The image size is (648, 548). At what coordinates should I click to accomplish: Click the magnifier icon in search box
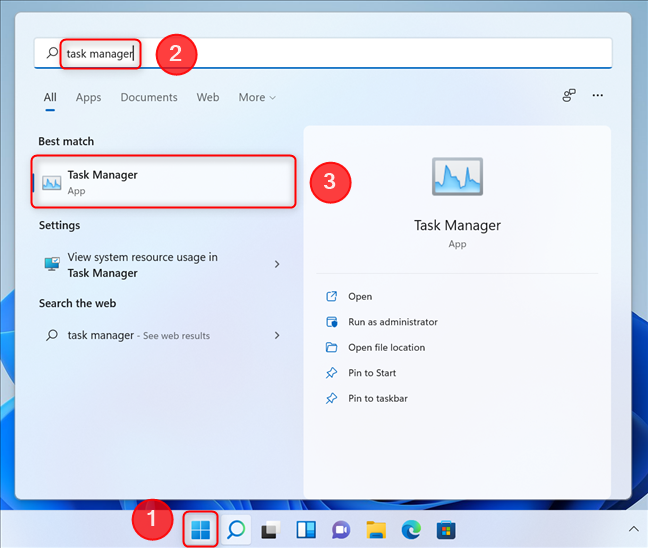point(52,53)
